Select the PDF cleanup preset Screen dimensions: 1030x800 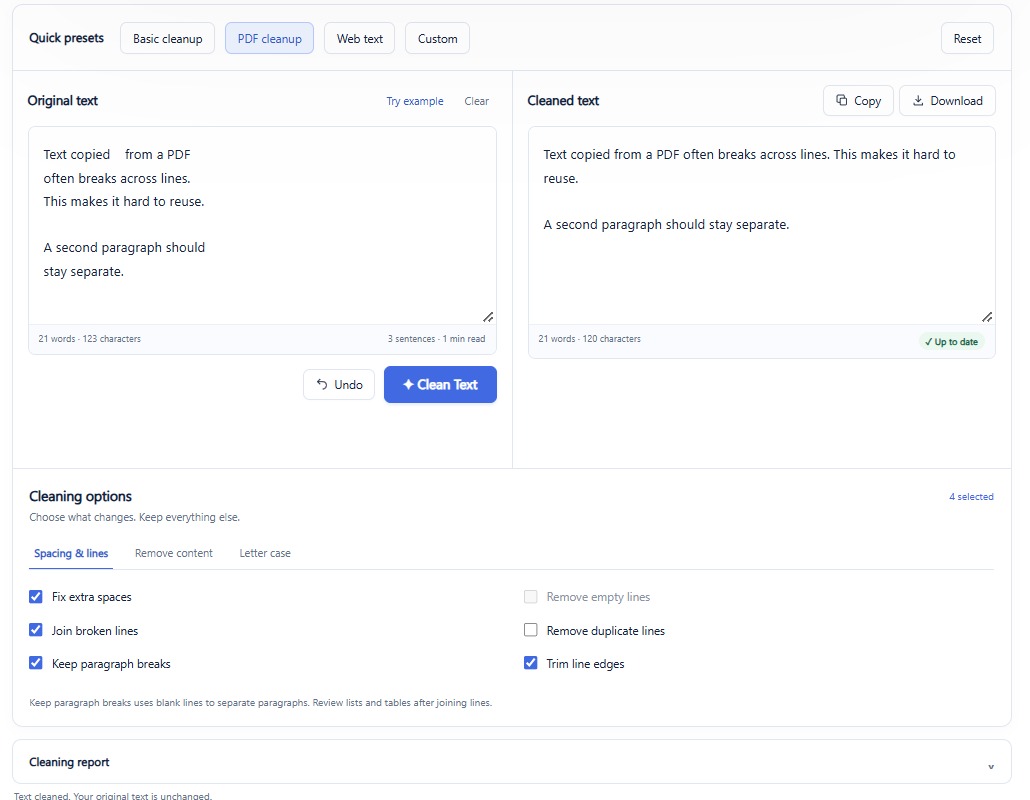pyautogui.click(x=269, y=39)
